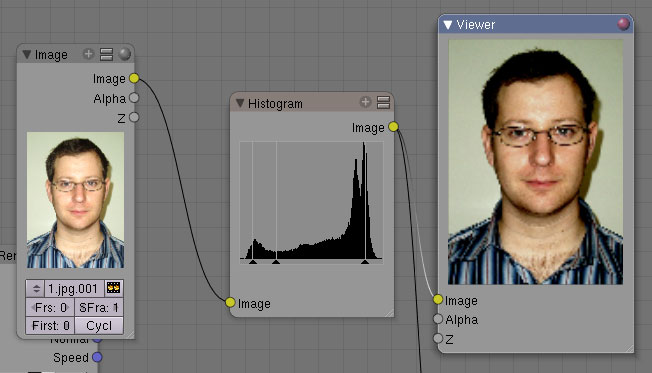Toggle preview sphere icon on Image node
Screen dimensions: 652x373
[x=125, y=54]
